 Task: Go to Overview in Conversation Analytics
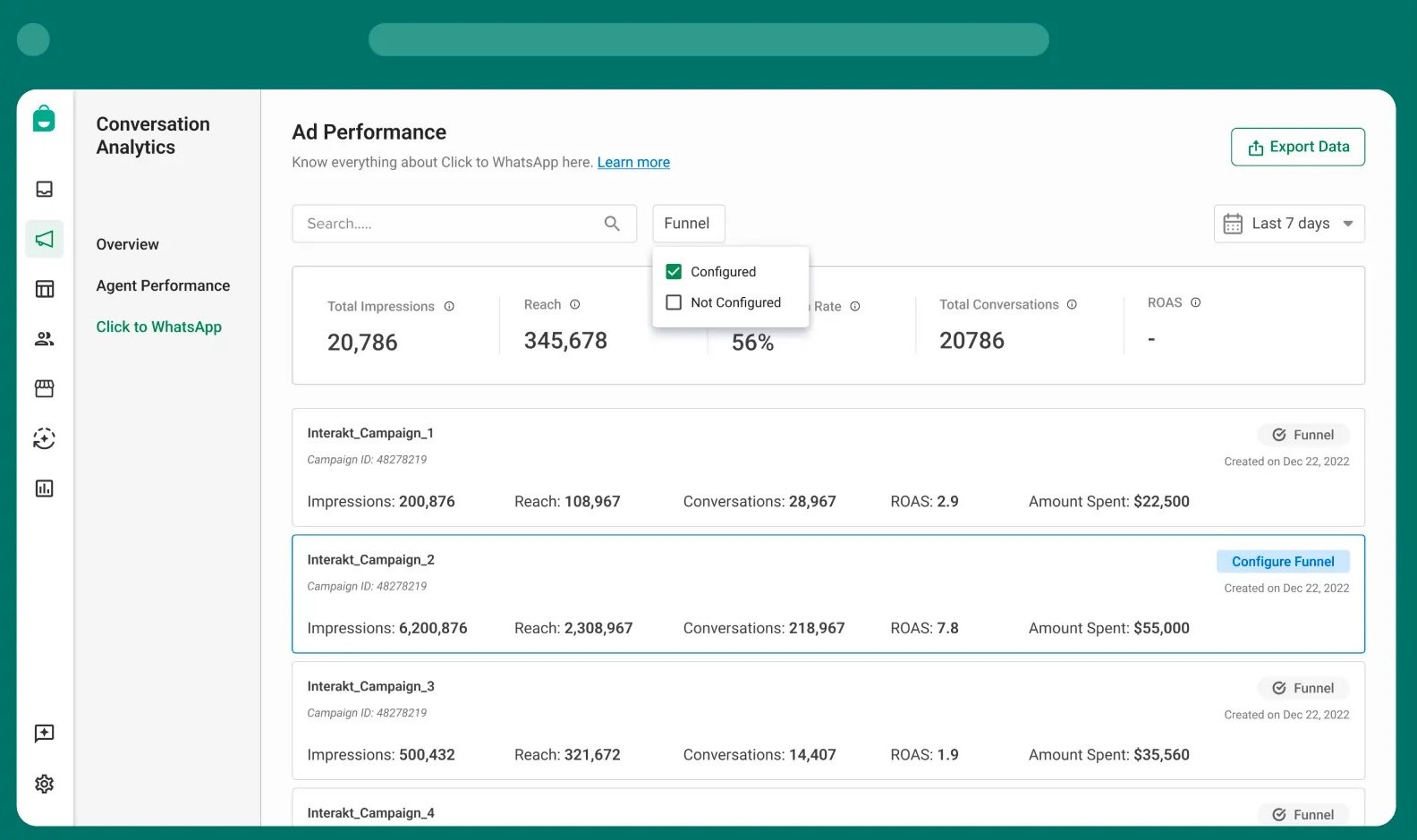click(x=127, y=244)
